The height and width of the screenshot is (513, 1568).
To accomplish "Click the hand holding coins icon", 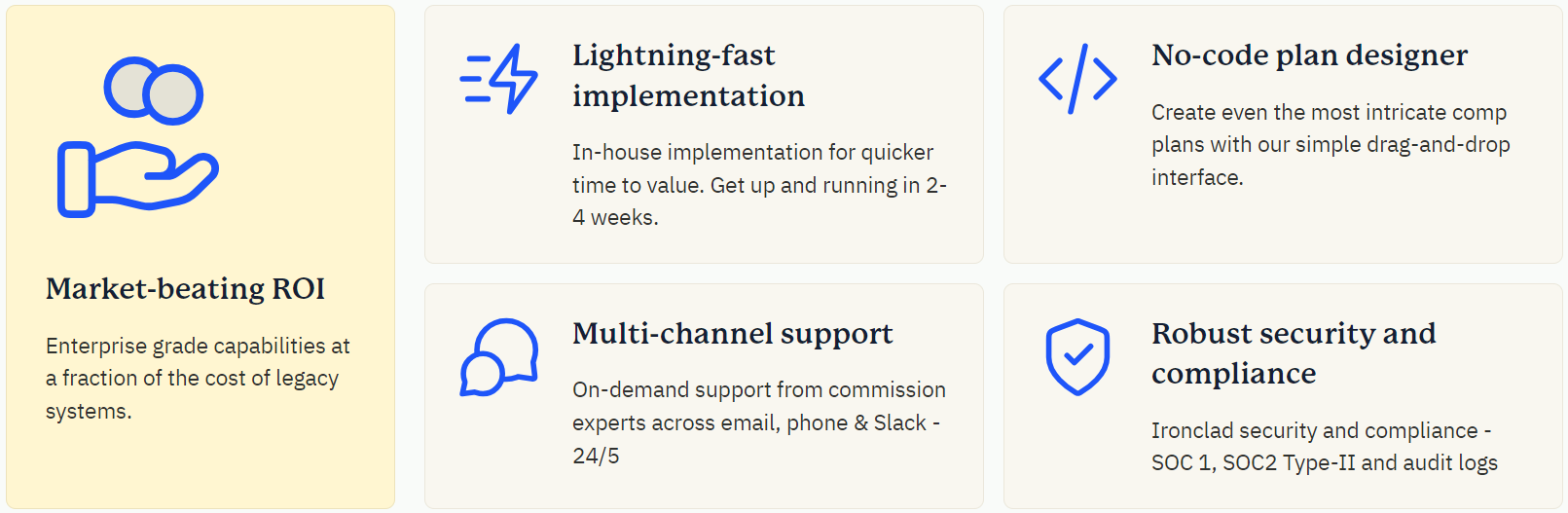I will click(137, 136).
